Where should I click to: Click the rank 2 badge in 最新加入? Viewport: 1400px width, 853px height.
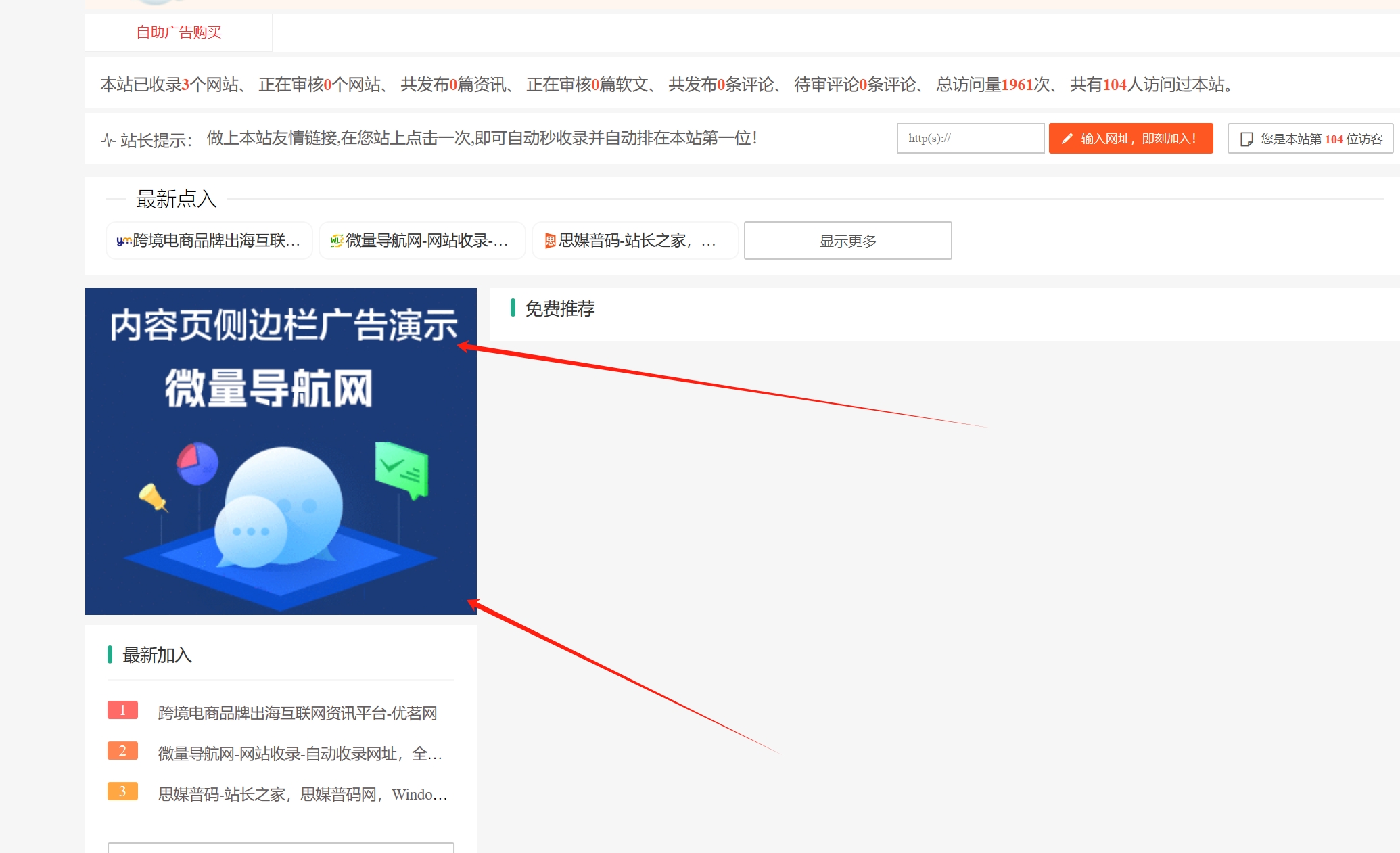point(122,751)
